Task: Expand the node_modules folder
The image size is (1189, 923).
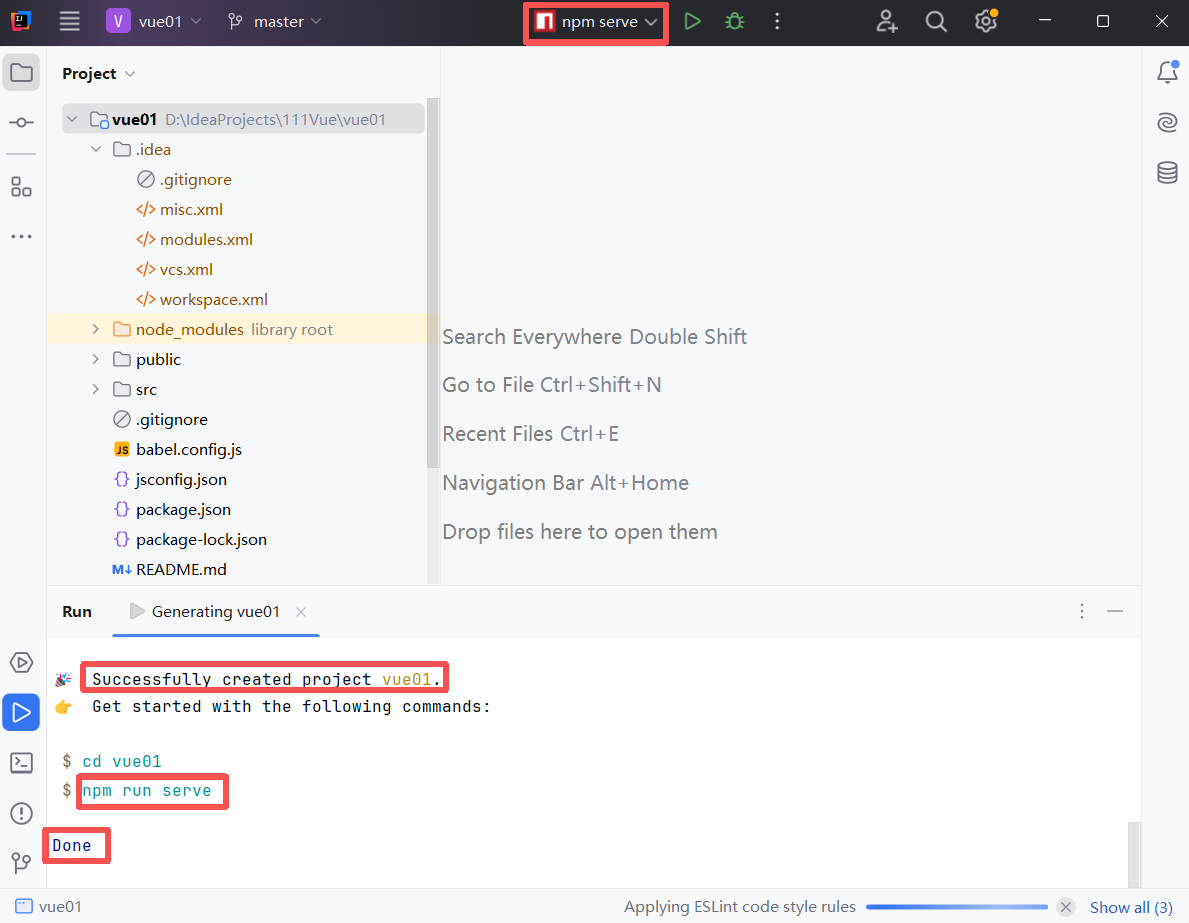Action: coord(96,329)
